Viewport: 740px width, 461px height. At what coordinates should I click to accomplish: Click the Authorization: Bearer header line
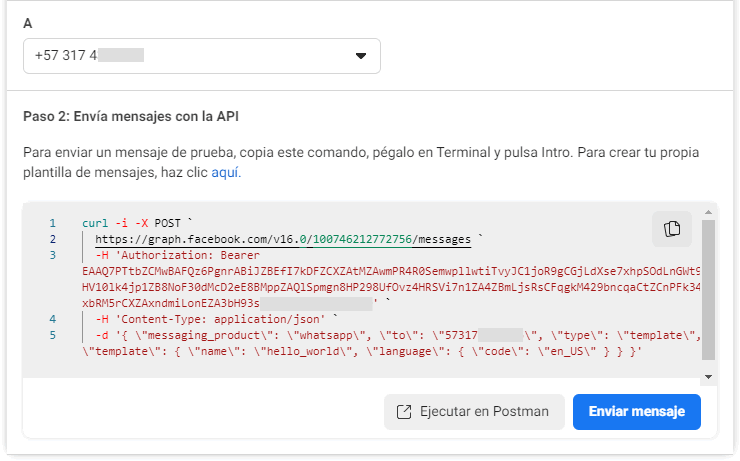click(x=178, y=255)
